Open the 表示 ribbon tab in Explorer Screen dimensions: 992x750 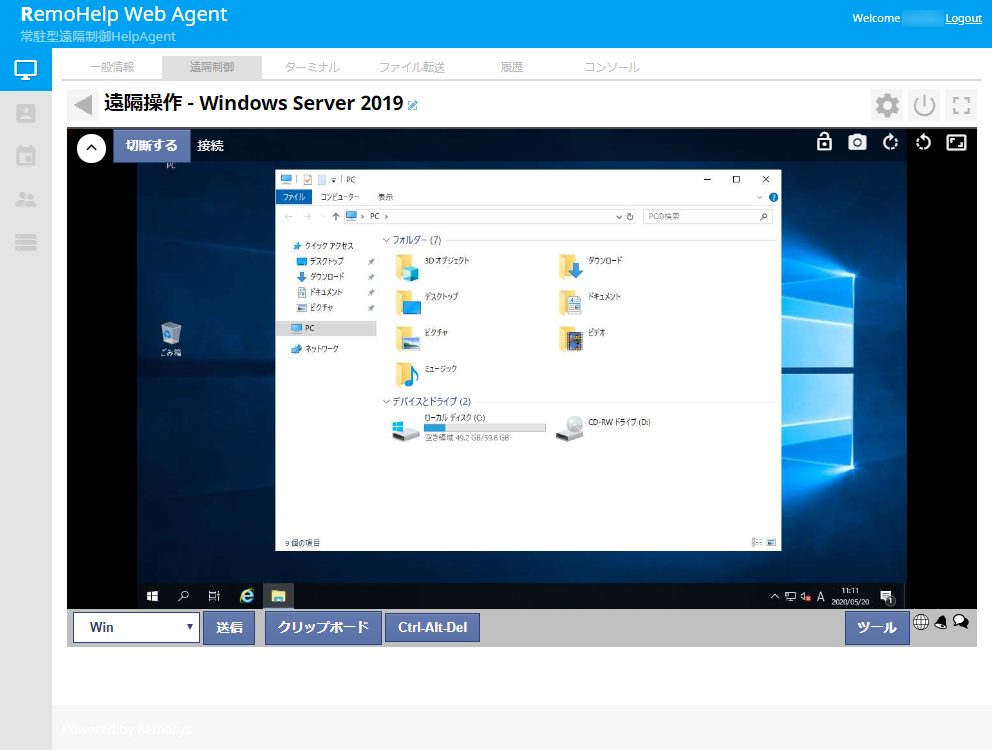[385, 197]
